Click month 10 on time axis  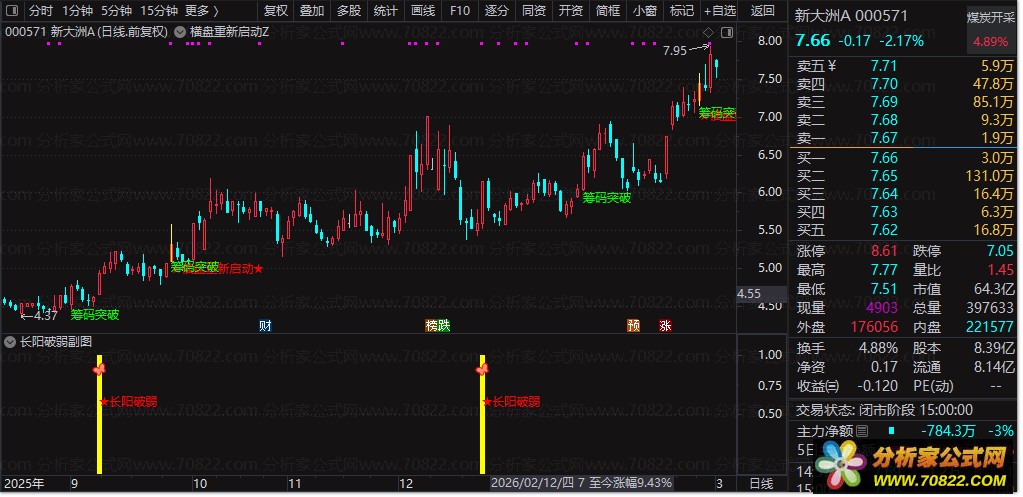click(x=200, y=484)
